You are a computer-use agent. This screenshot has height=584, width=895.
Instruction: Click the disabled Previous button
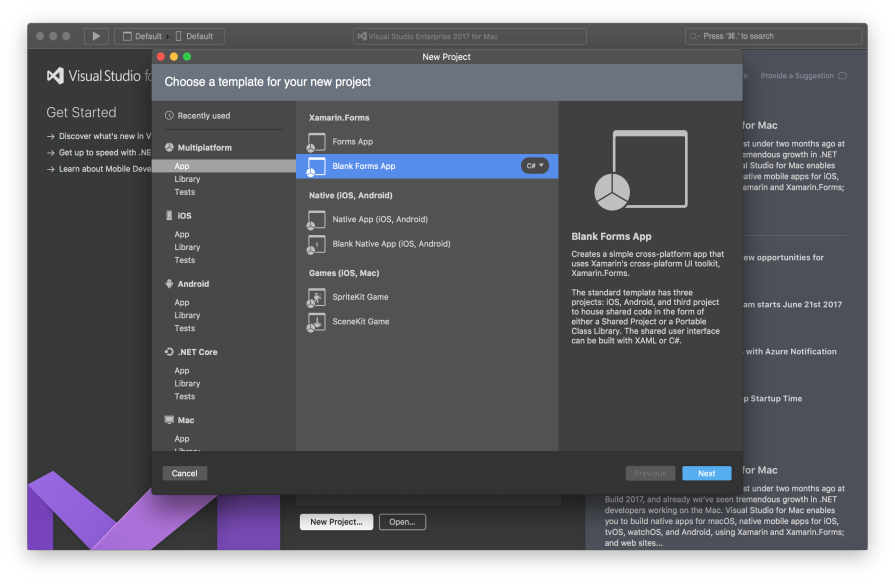[650, 473]
